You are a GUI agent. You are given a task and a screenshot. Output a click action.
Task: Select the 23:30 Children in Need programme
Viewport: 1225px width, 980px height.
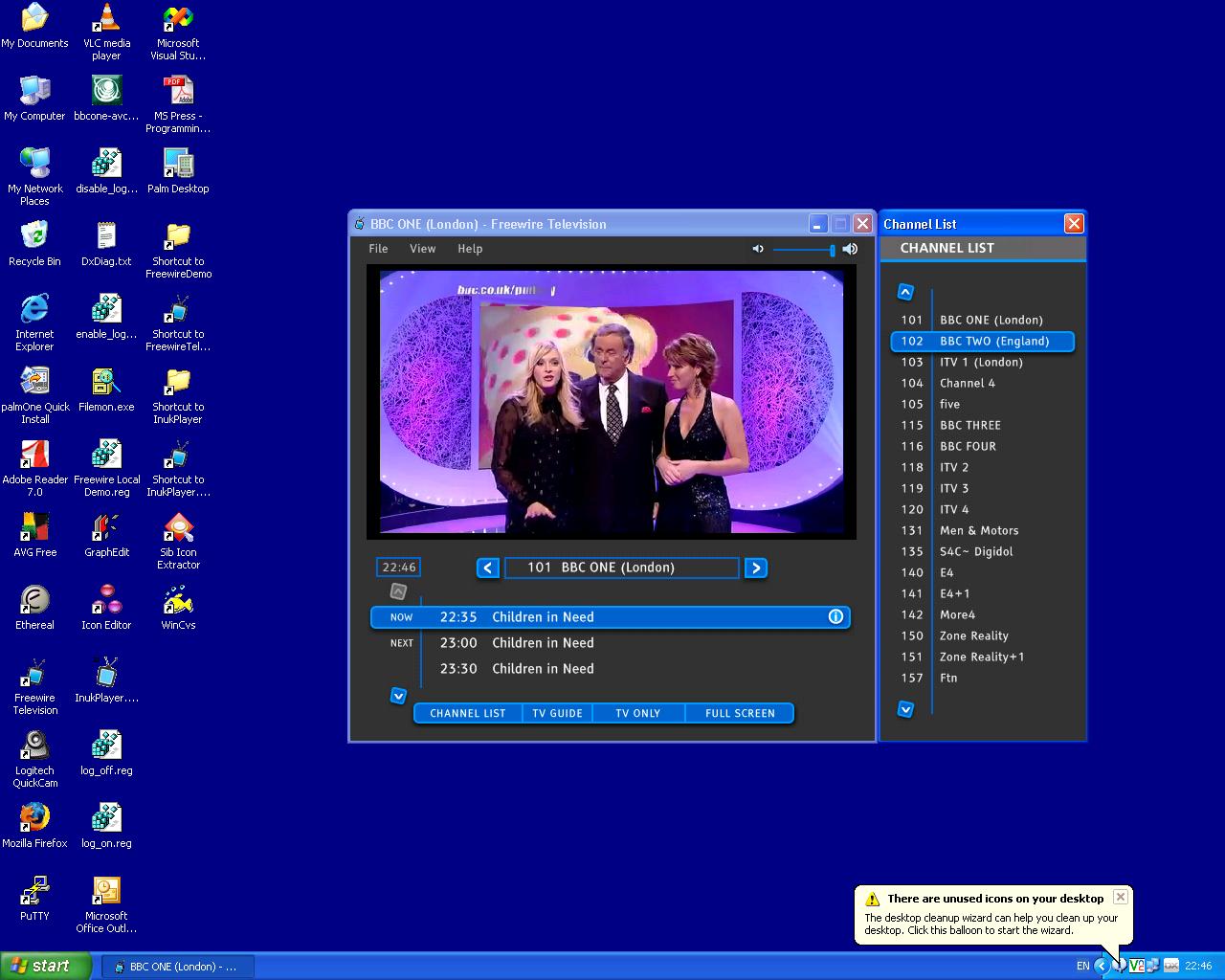point(611,669)
